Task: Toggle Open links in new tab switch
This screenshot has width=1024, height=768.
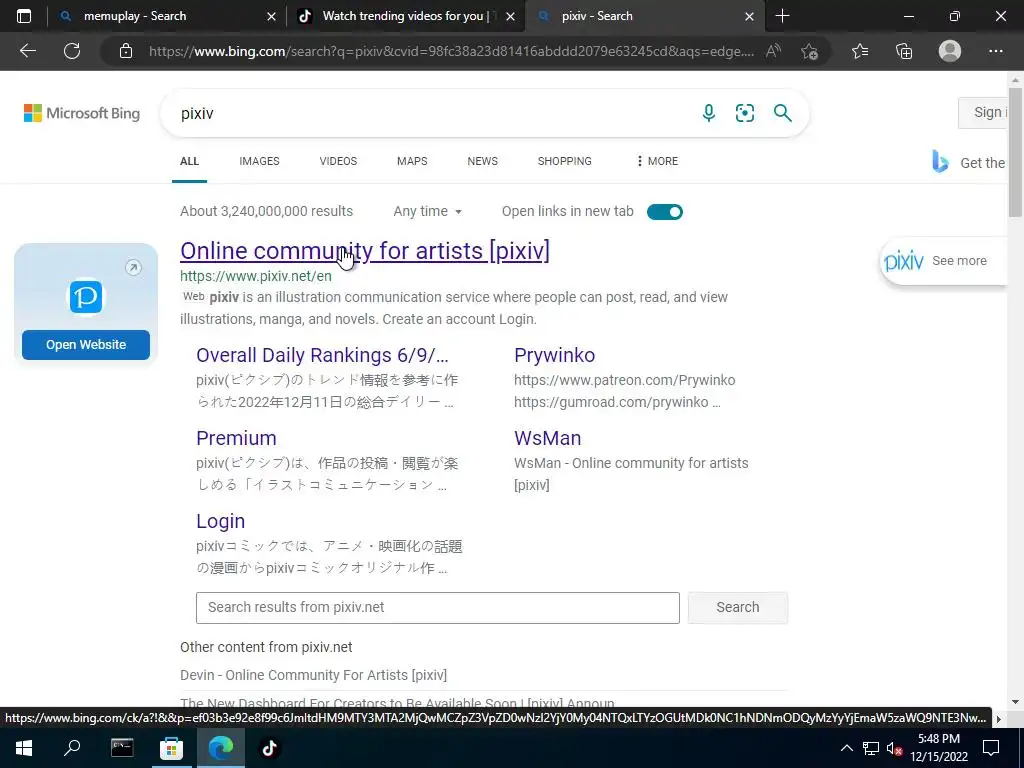Action: (x=665, y=212)
